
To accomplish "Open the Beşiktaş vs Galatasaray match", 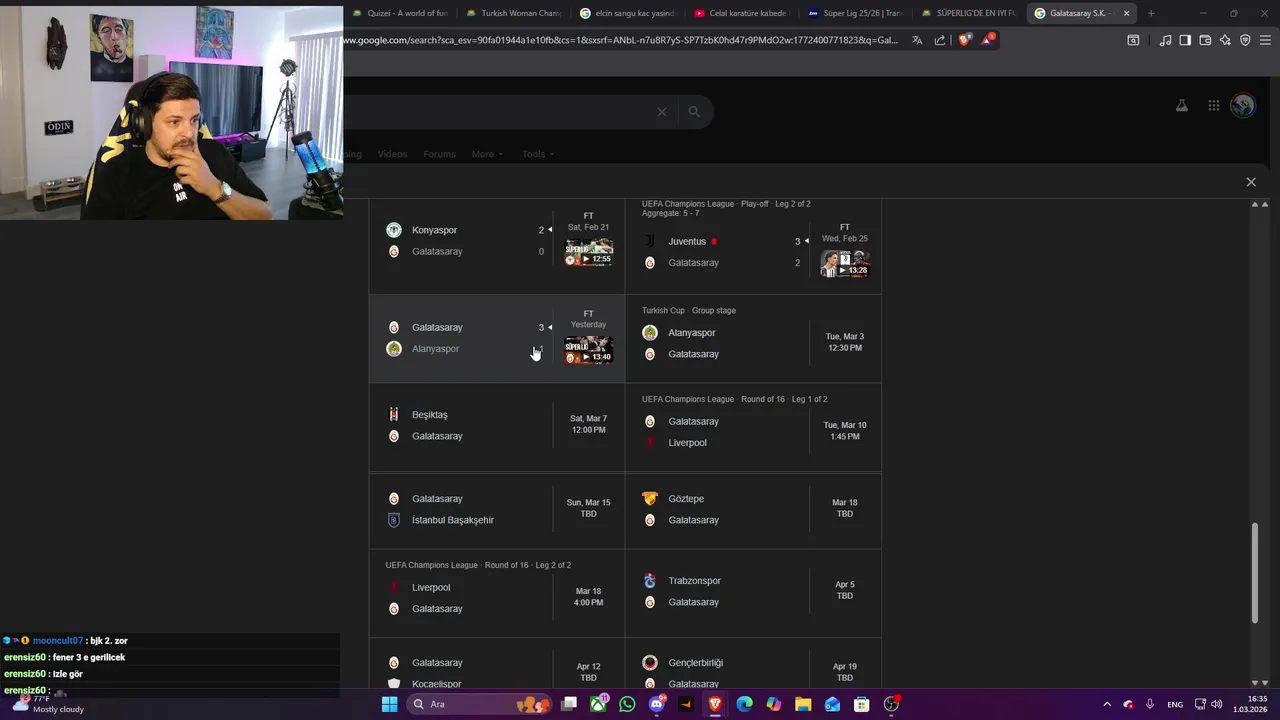I will (497, 426).
